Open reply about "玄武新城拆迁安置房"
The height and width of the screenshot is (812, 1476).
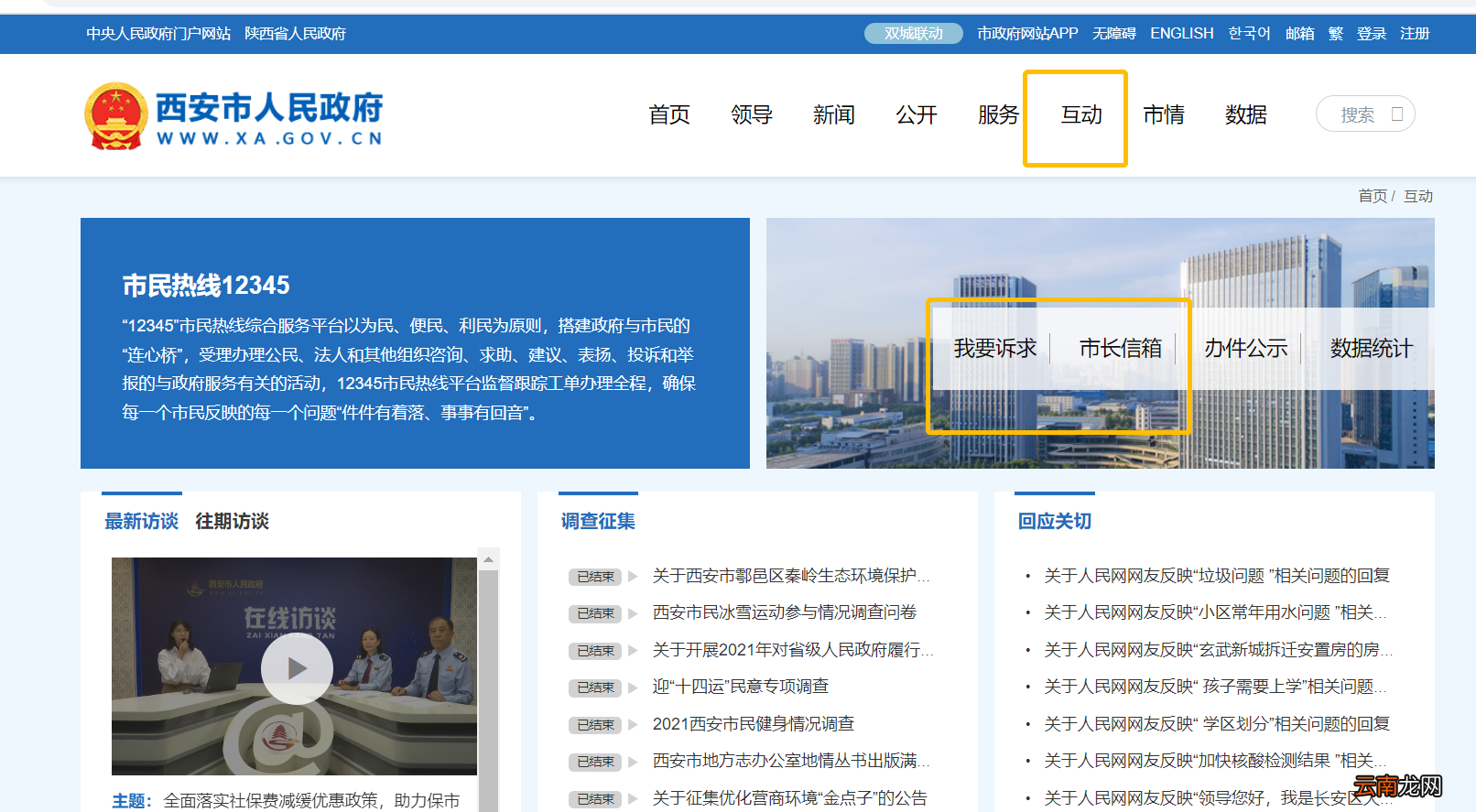(1218, 650)
